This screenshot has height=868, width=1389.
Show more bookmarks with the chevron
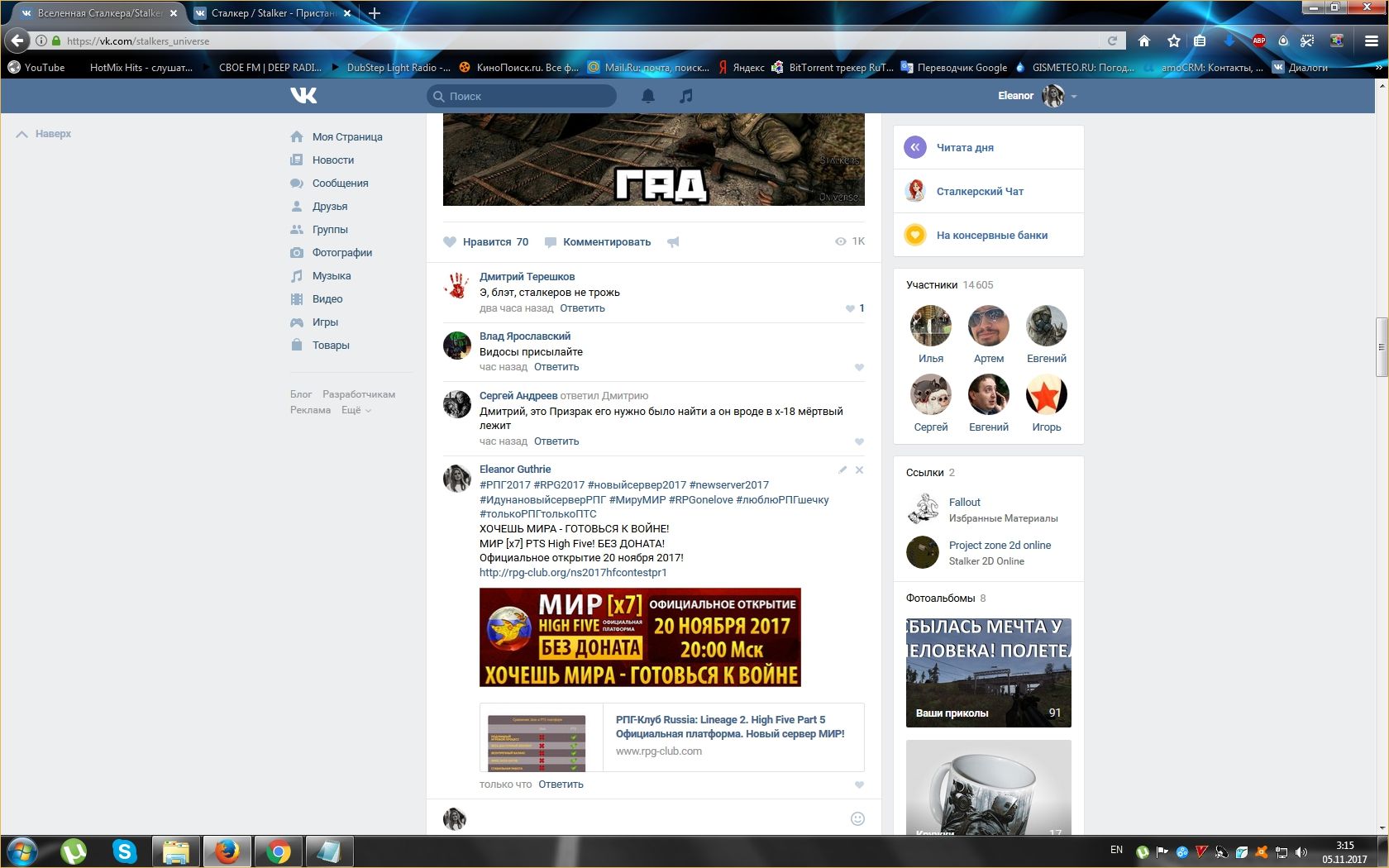tap(1379, 68)
